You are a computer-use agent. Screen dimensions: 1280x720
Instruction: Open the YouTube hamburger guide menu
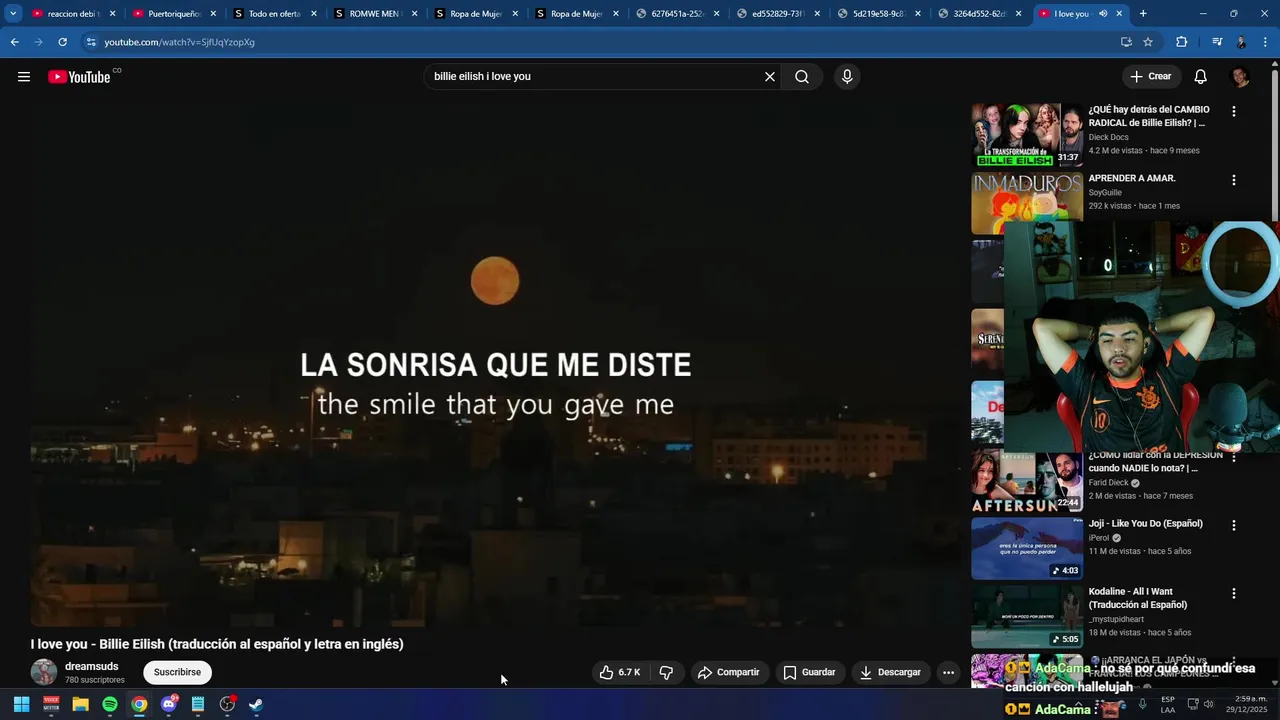(24, 77)
